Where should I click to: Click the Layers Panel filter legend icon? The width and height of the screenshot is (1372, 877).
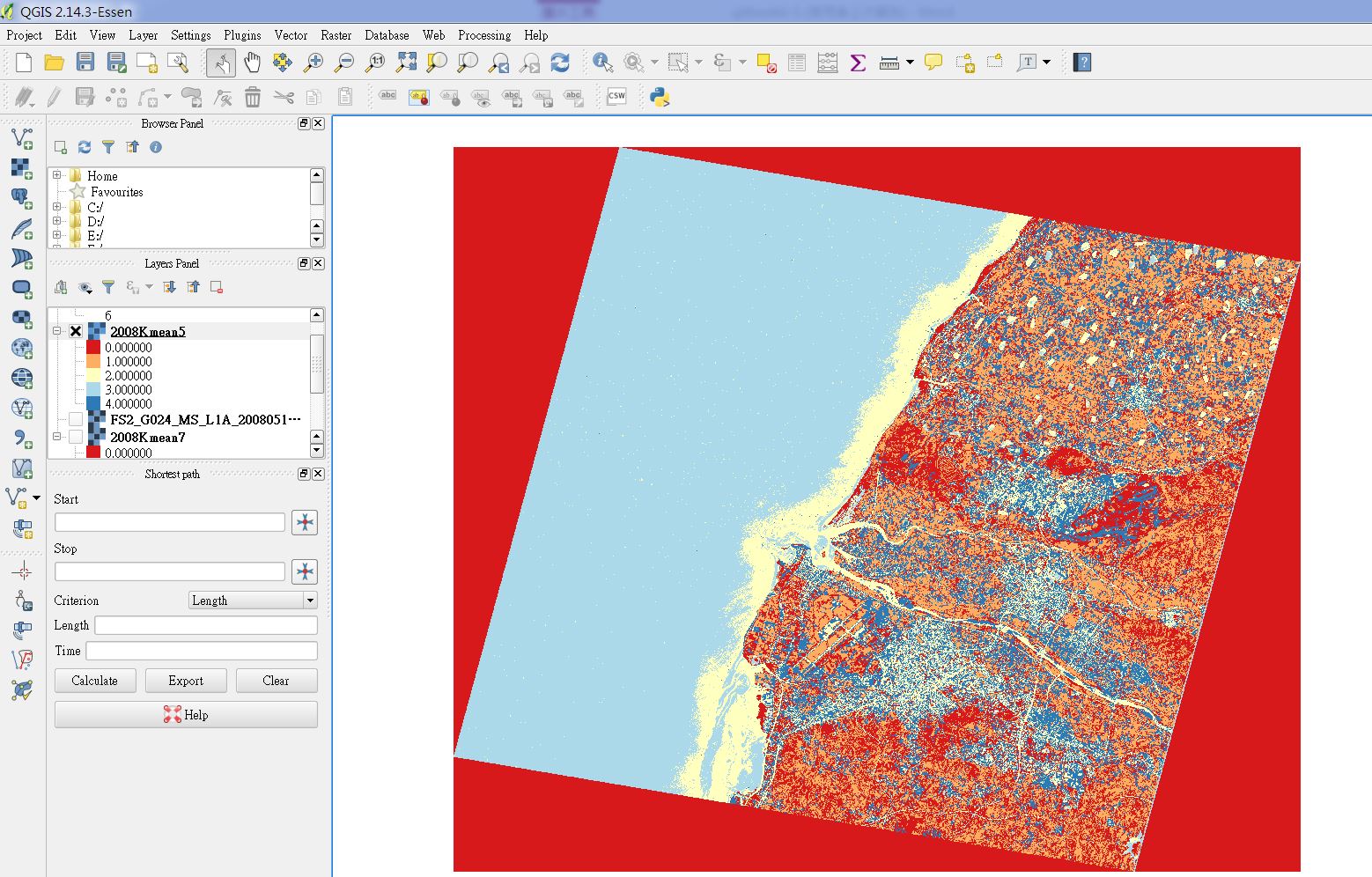(x=108, y=287)
